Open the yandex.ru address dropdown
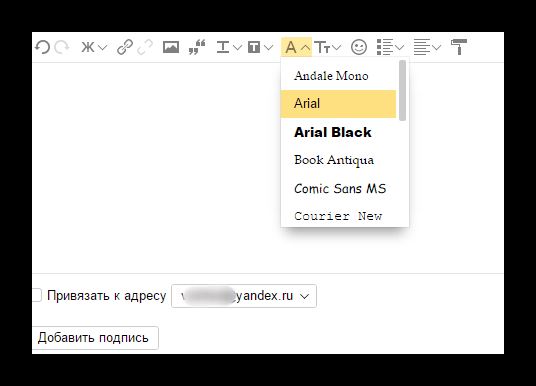This screenshot has height=386, width=536. (x=244, y=296)
